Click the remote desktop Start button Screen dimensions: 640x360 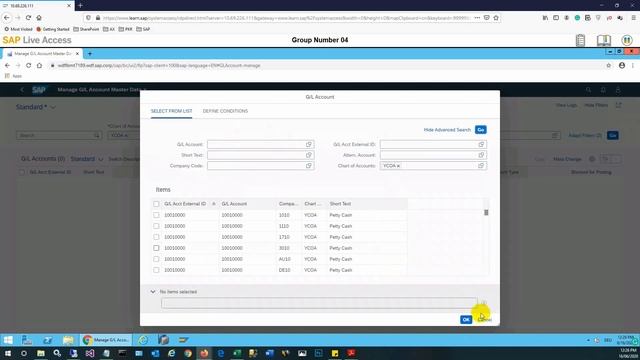8,340
